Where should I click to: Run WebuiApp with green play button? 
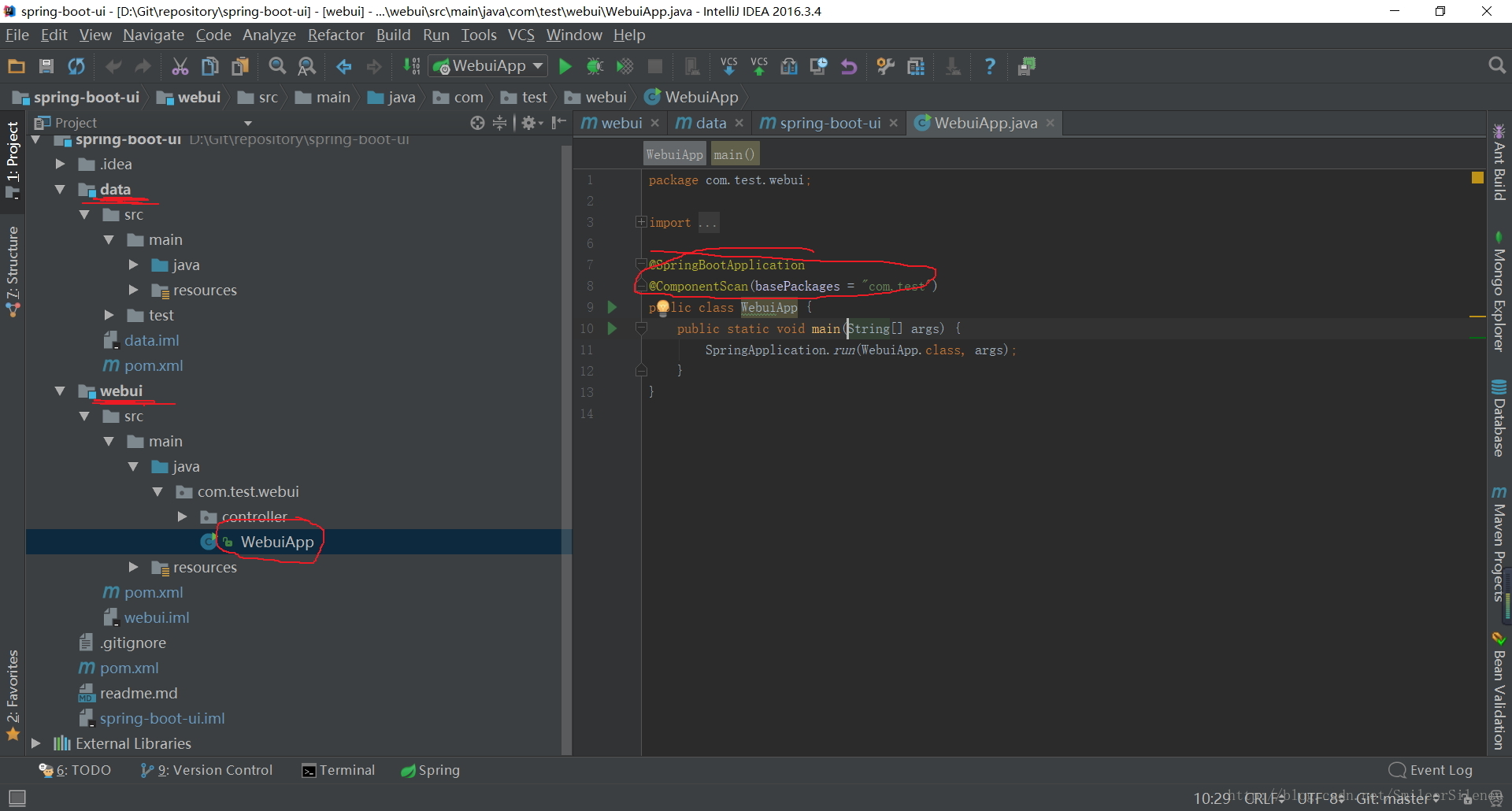pos(565,66)
